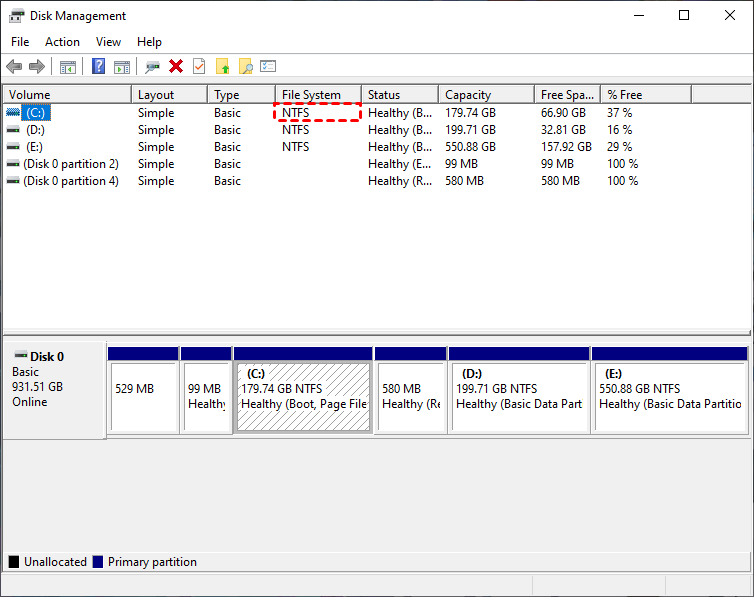Viewport: 754px width, 597px height.
Task: Click the Connect/Rescan disk toolbar icon
Action: 152,67
